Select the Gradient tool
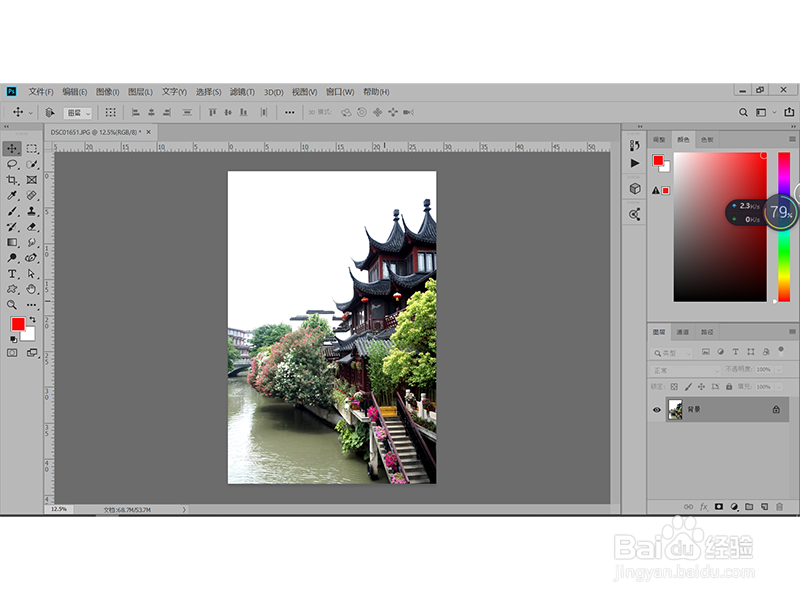The image size is (800, 600). [12, 242]
